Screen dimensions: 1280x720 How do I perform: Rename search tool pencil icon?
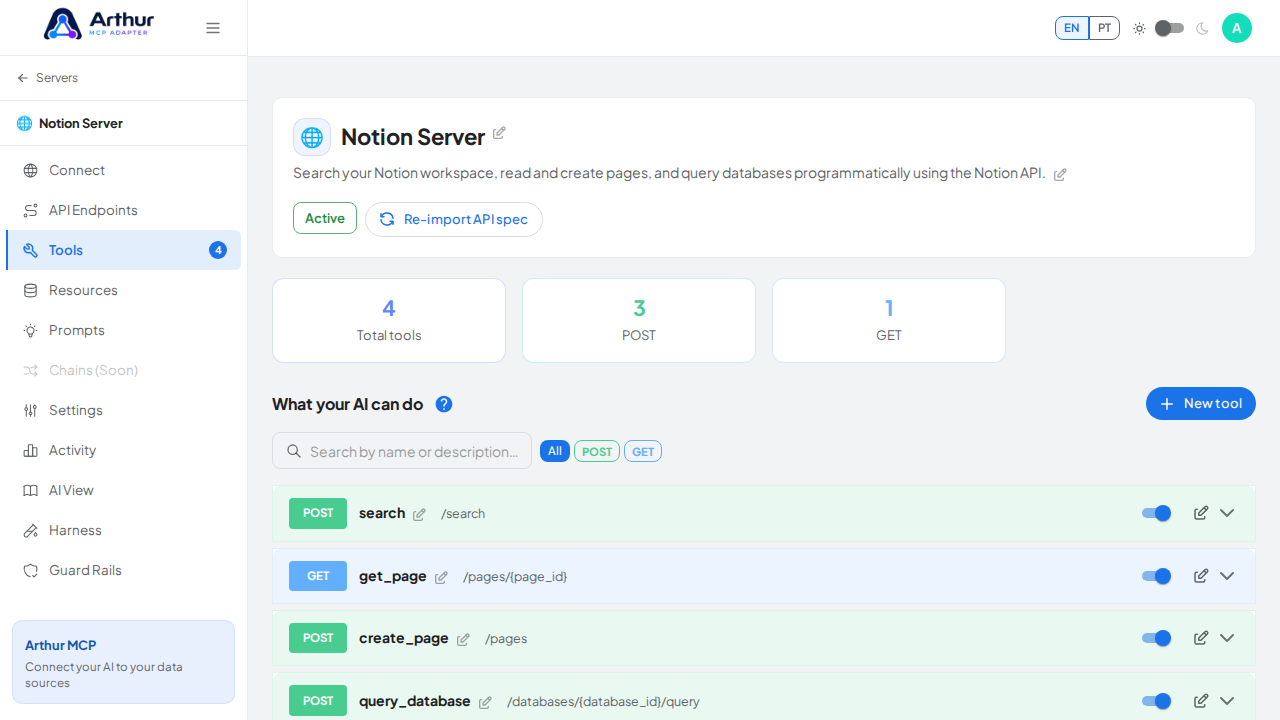click(x=419, y=514)
